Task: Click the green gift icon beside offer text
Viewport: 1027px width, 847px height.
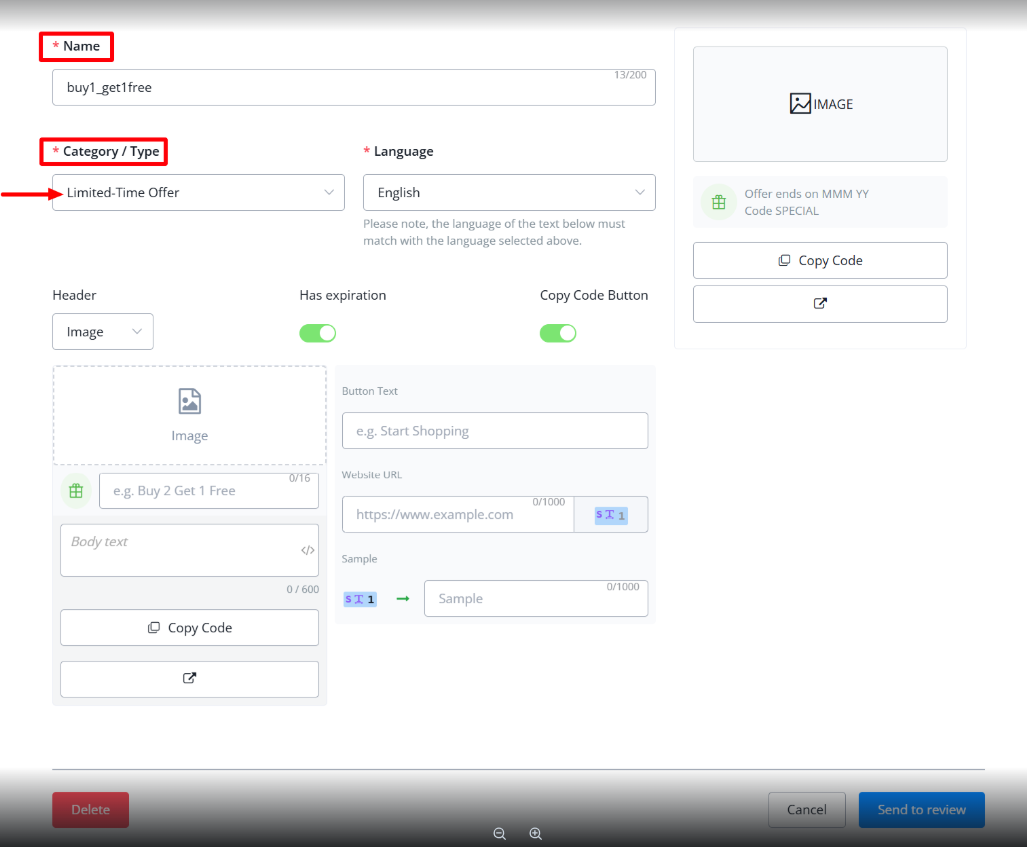Action: 74,491
